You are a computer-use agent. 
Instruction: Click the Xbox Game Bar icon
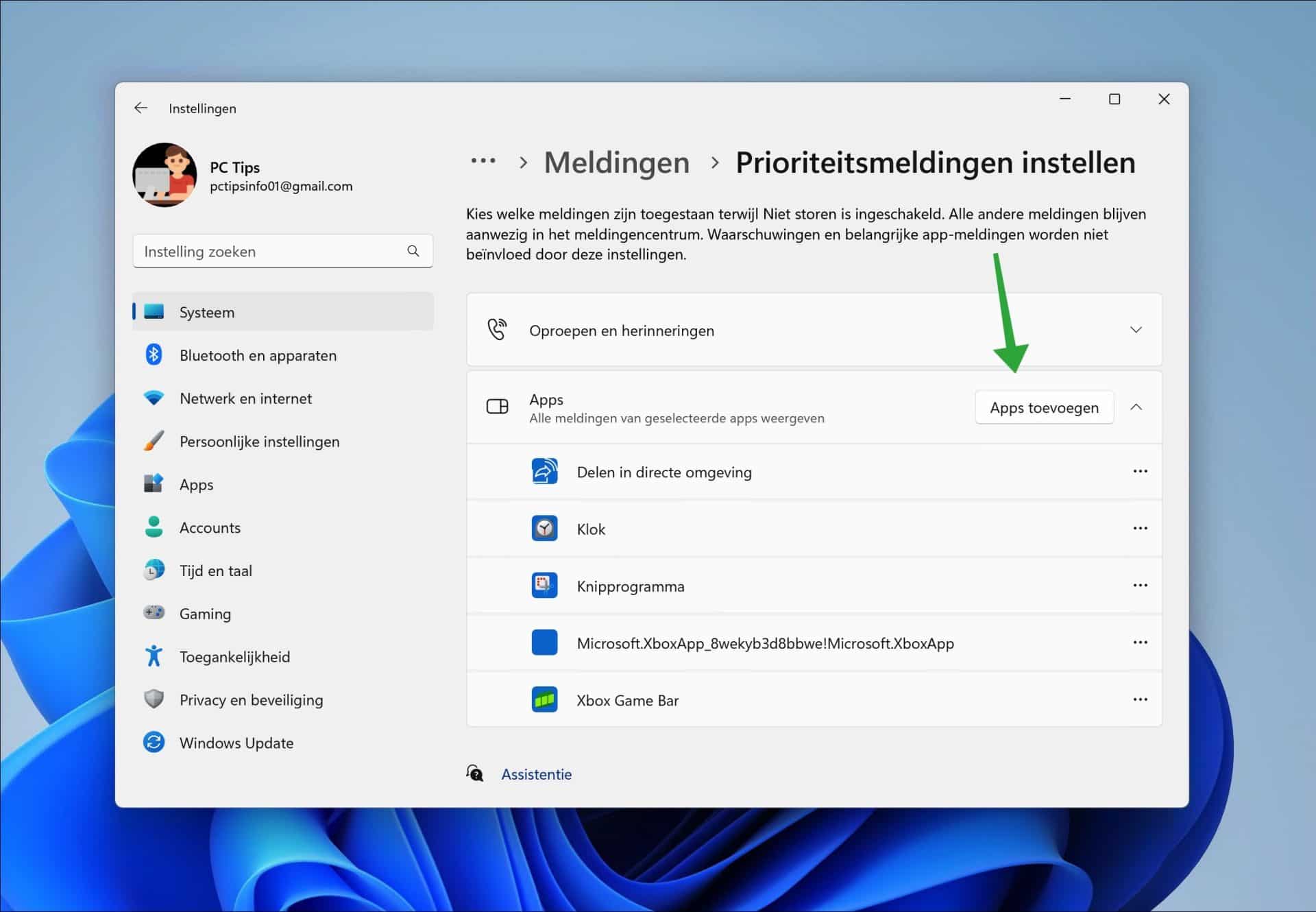545,699
